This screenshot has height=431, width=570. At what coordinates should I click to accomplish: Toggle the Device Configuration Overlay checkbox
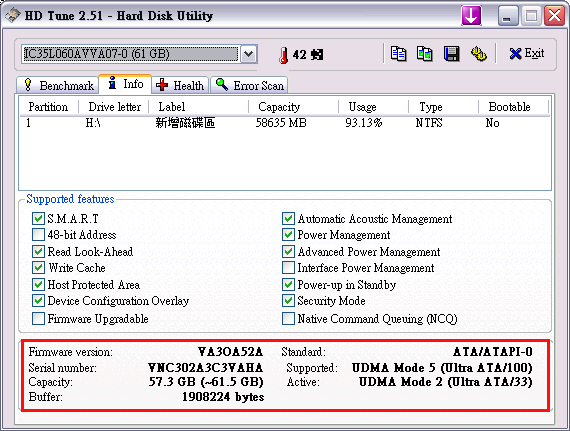click(38, 301)
